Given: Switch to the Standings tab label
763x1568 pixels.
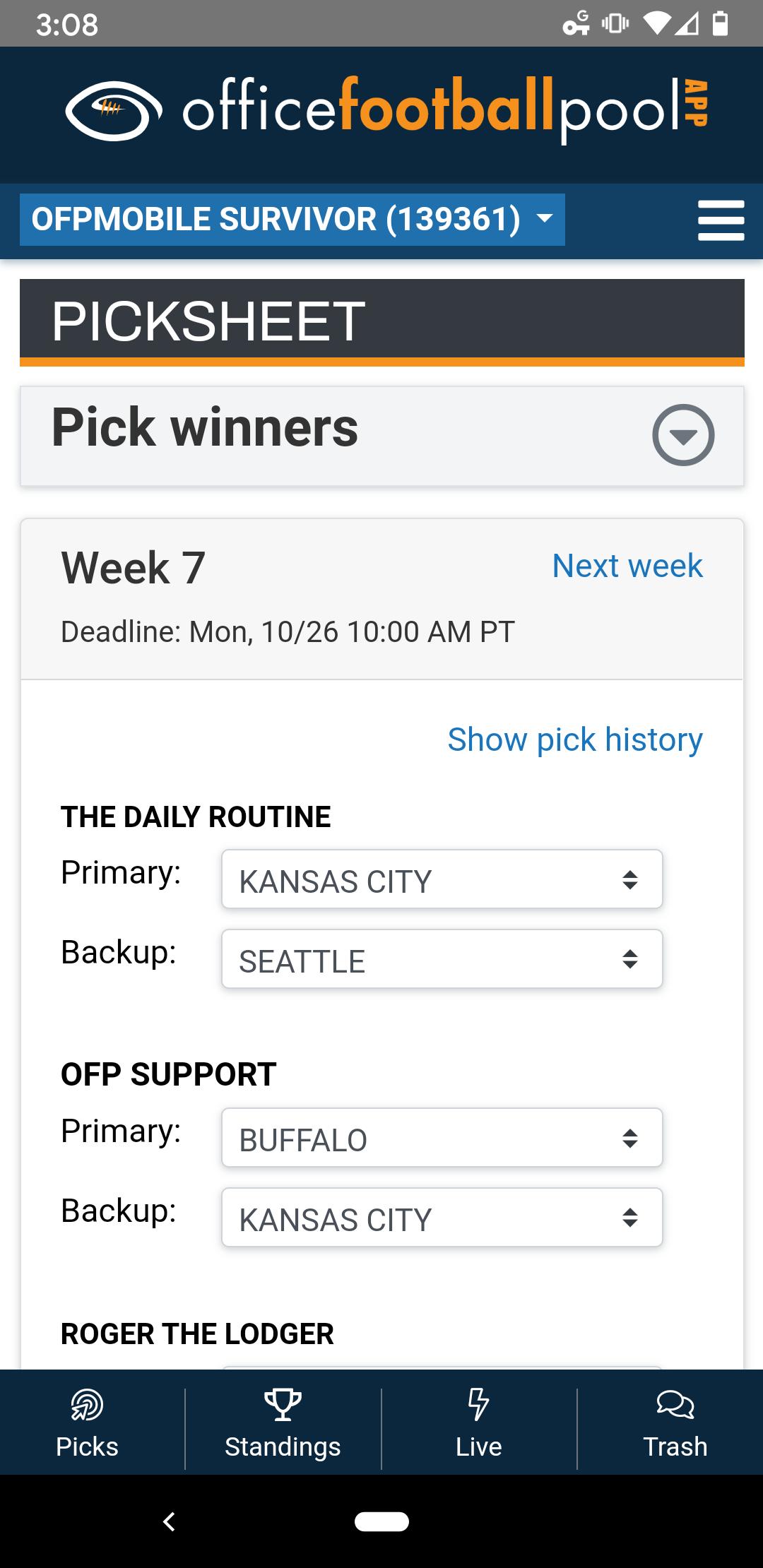Looking at the screenshot, I should pyautogui.click(x=283, y=1447).
